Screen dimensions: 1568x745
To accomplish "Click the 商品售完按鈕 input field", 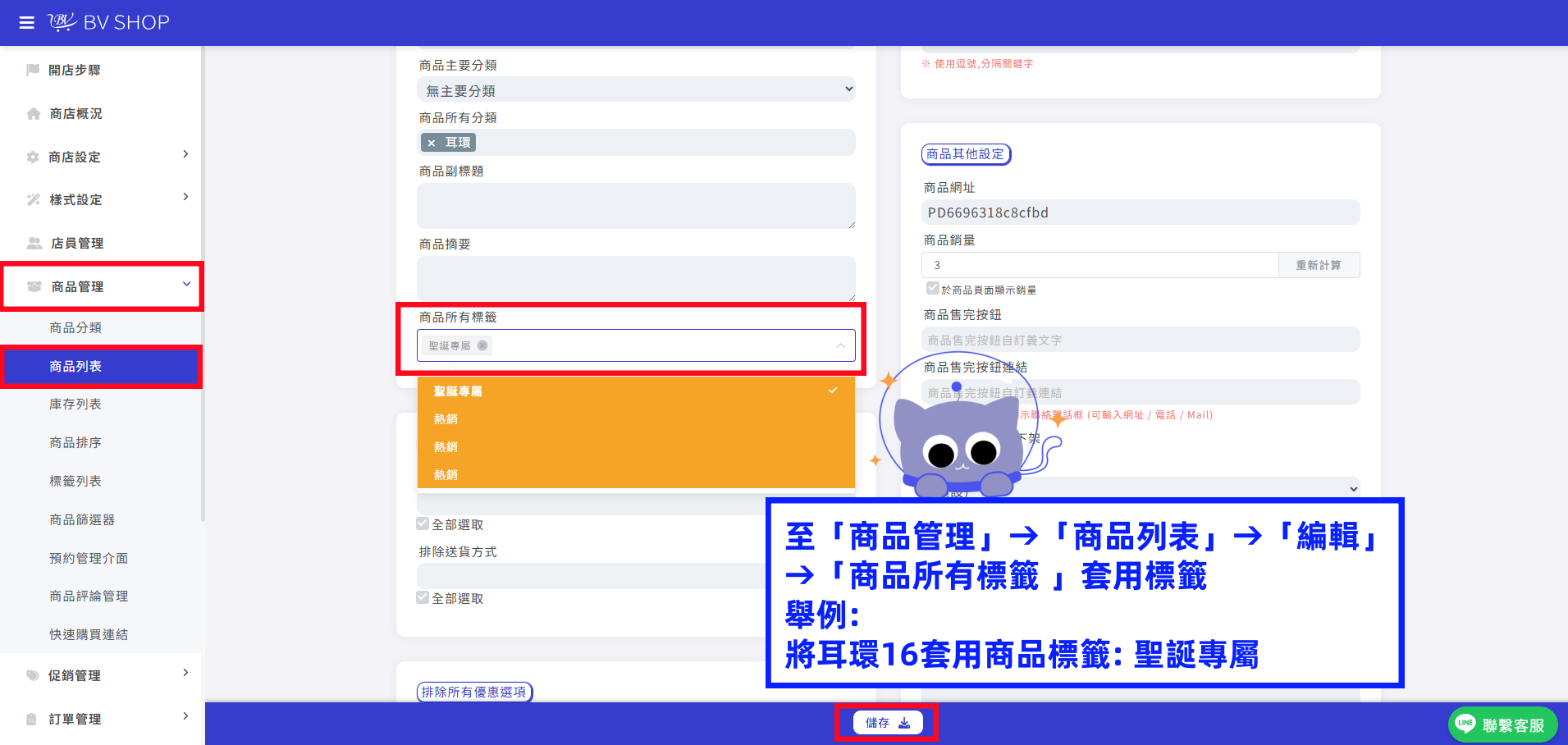I will 1141,340.
